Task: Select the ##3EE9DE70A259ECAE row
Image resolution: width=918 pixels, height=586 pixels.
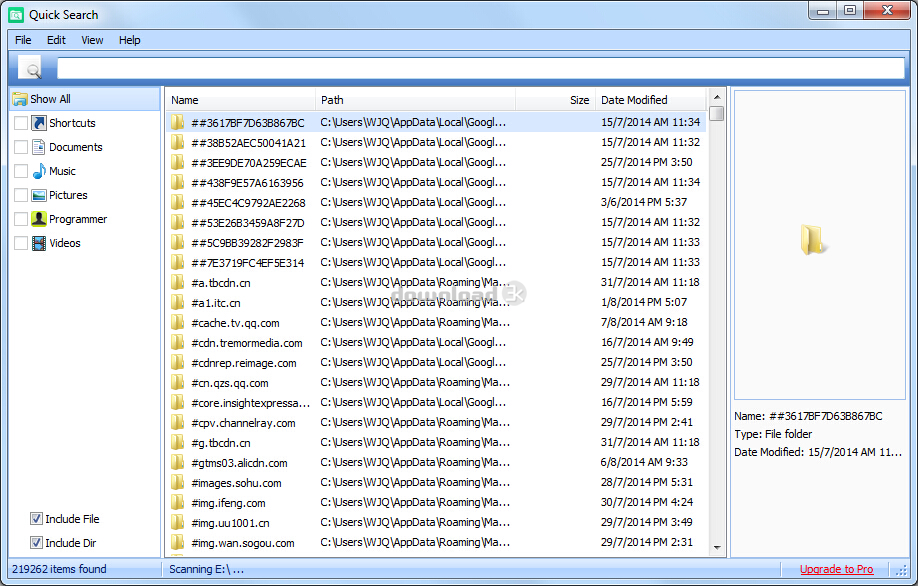Action: [436, 162]
